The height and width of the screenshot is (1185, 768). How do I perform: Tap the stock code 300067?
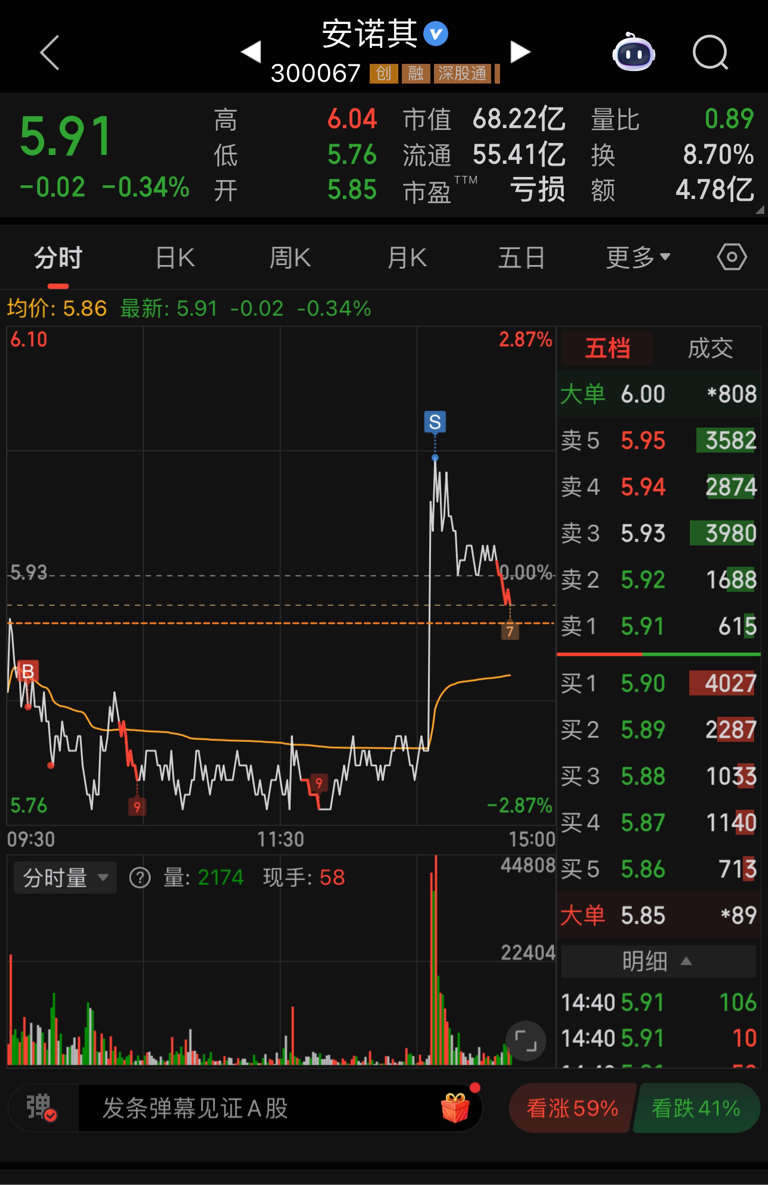pos(316,73)
